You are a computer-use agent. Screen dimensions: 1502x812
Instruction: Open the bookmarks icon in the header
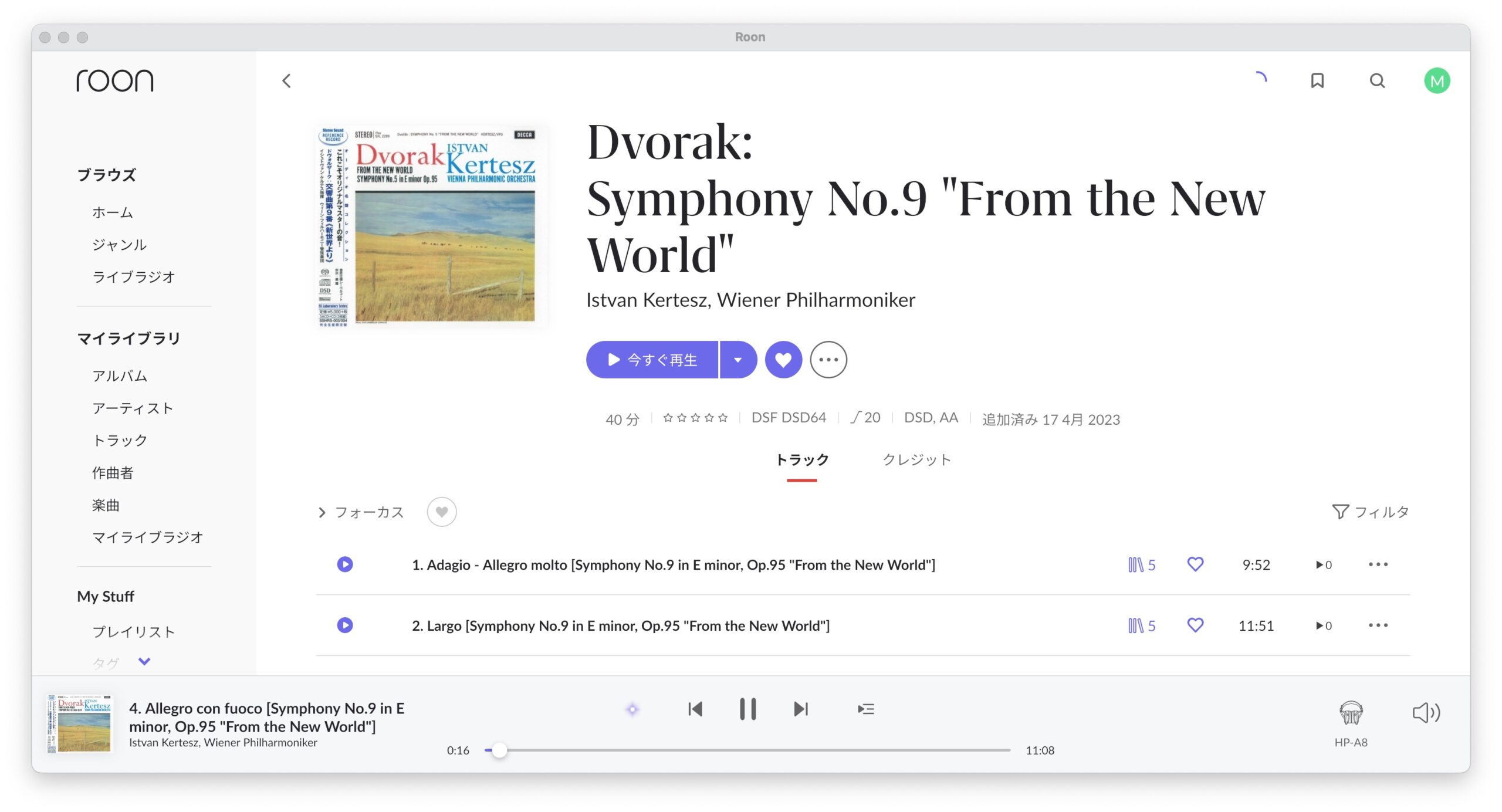tap(1317, 80)
